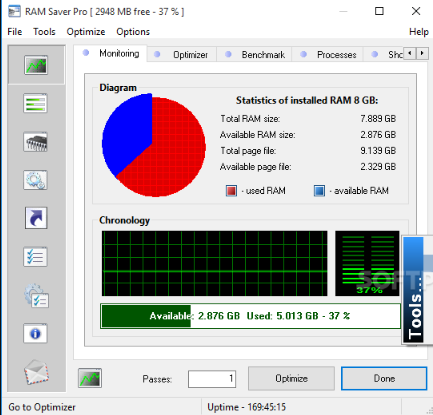This screenshot has width=433, height=415.
Task: Click the envelope mail sidebar icon
Action: [x=36, y=372]
